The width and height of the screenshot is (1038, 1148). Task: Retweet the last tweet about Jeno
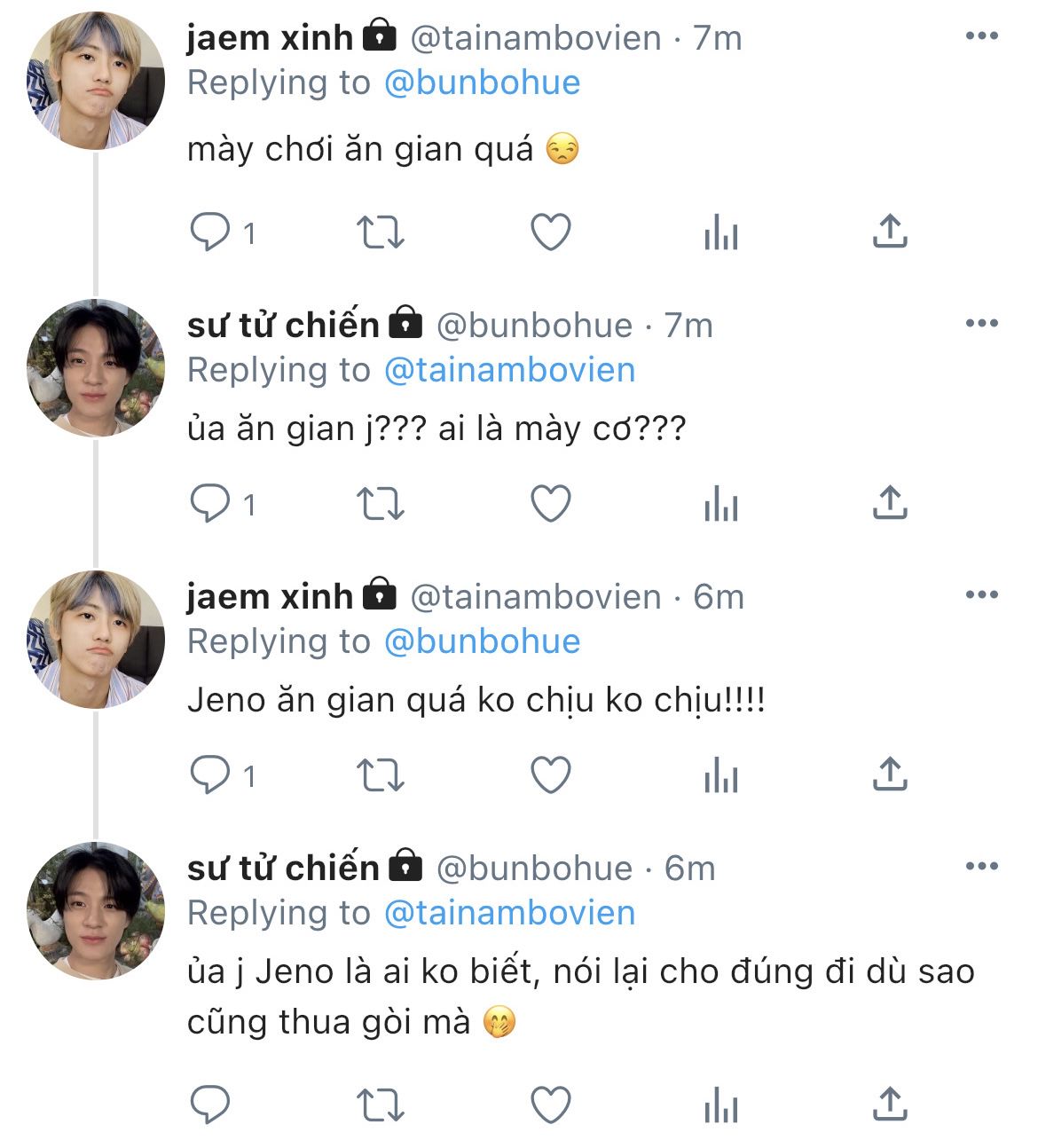point(380,1105)
